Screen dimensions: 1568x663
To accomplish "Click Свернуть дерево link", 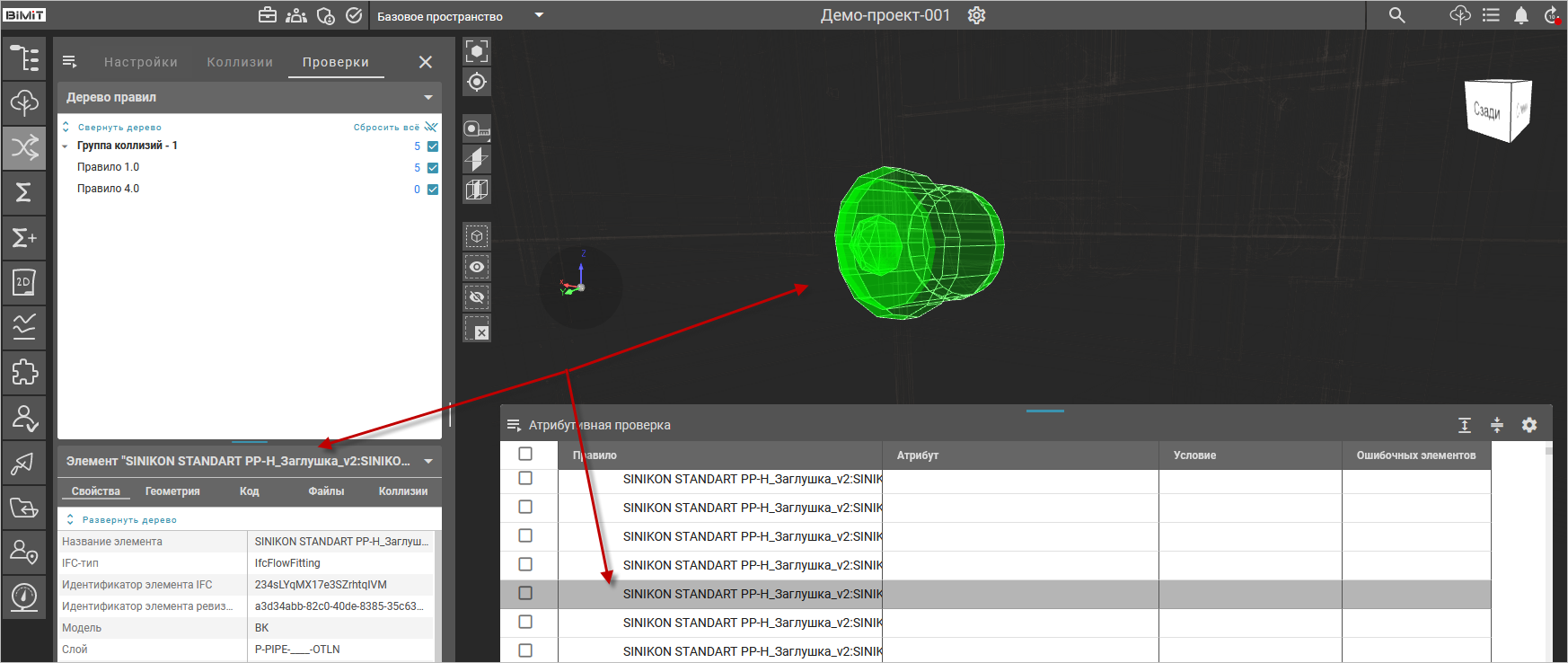I will [119, 128].
